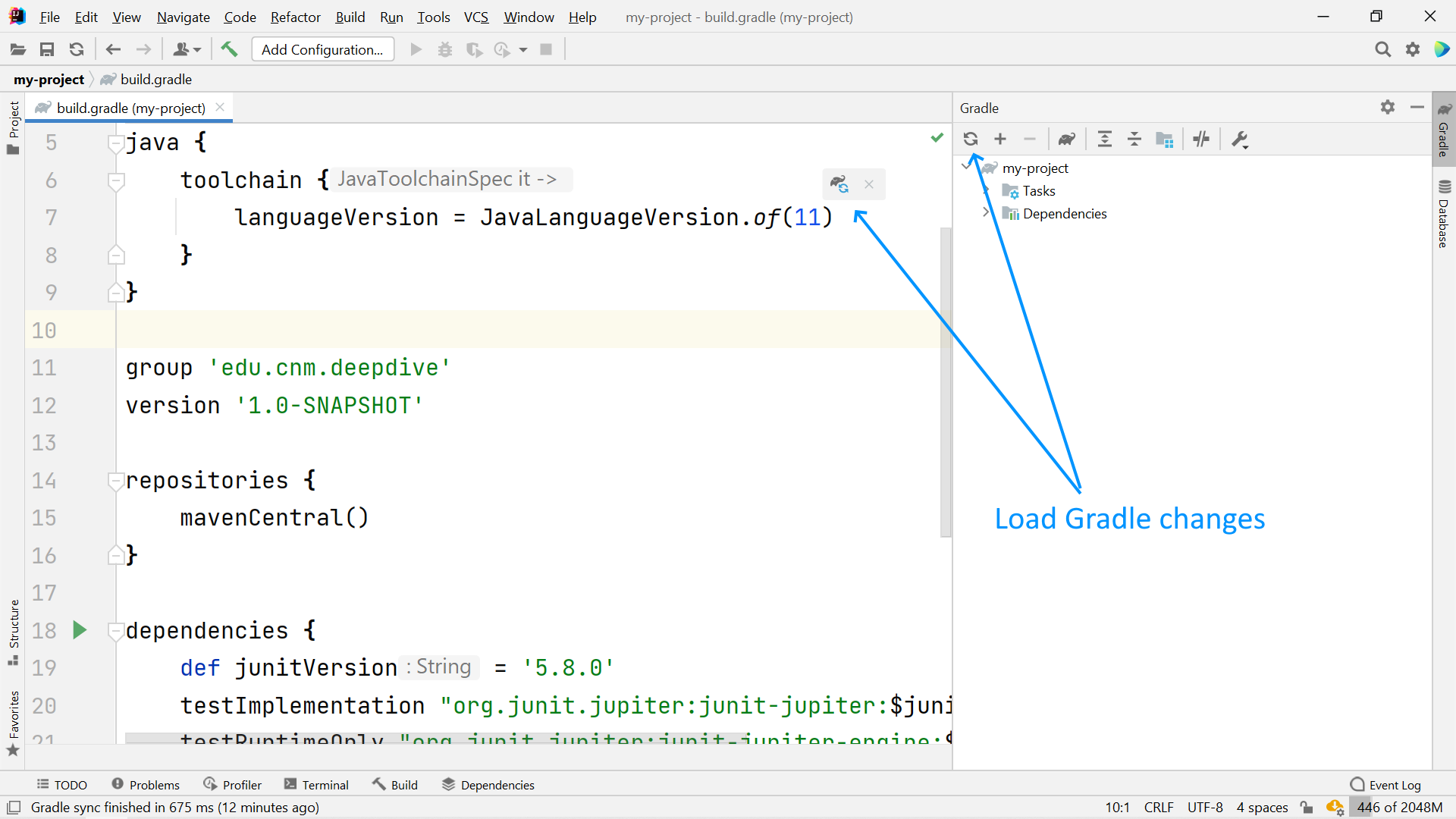This screenshot has width=1456, height=819.
Task: Expand all nodes in the Gradle panel
Action: 1104,139
